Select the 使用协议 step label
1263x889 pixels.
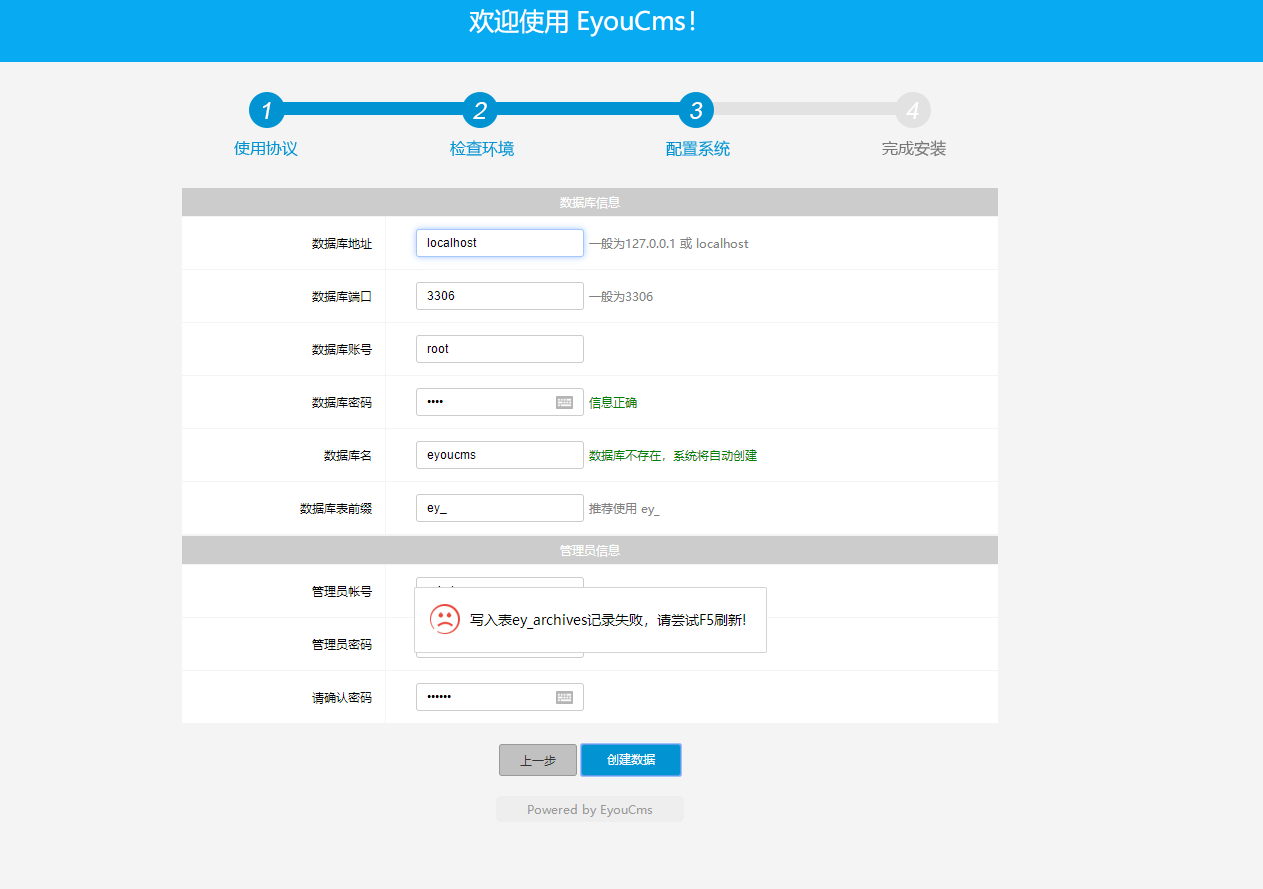click(x=266, y=149)
